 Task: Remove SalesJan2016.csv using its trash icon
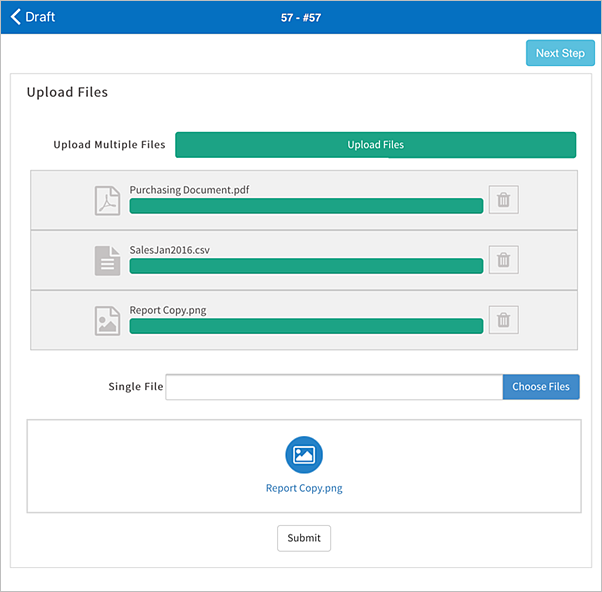[503, 260]
